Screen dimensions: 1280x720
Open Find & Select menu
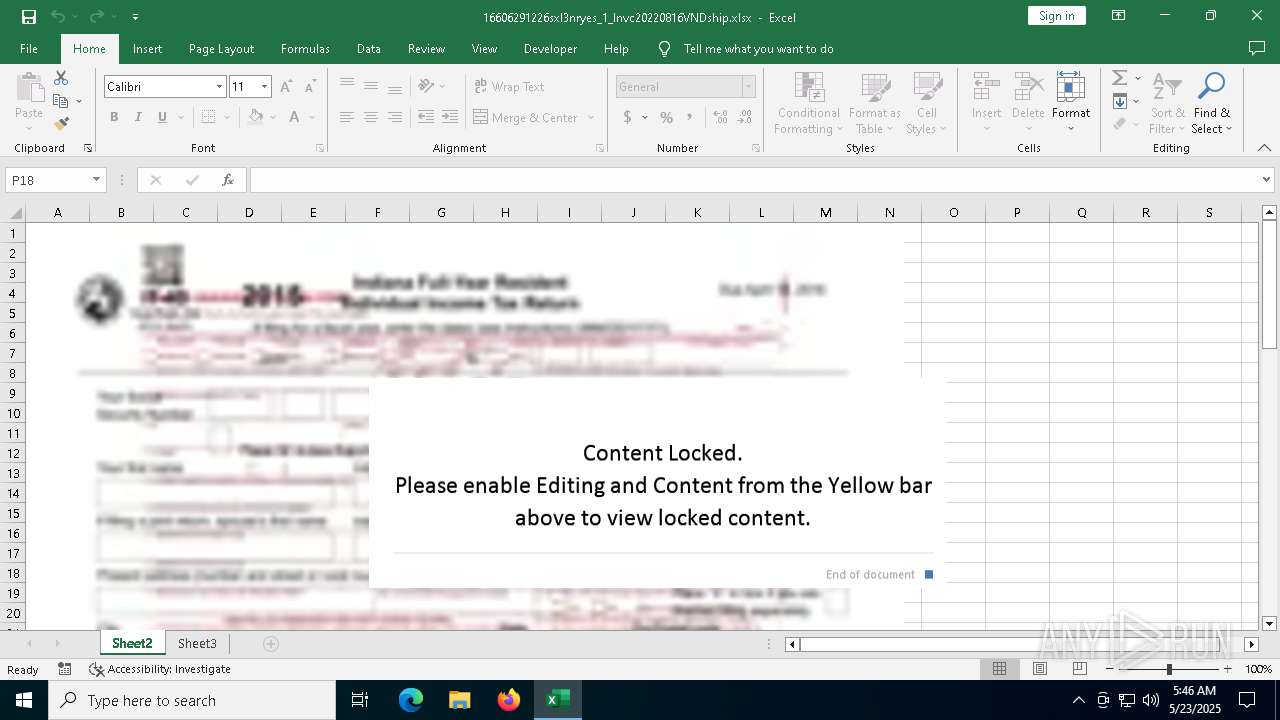pyautogui.click(x=1212, y=103)
